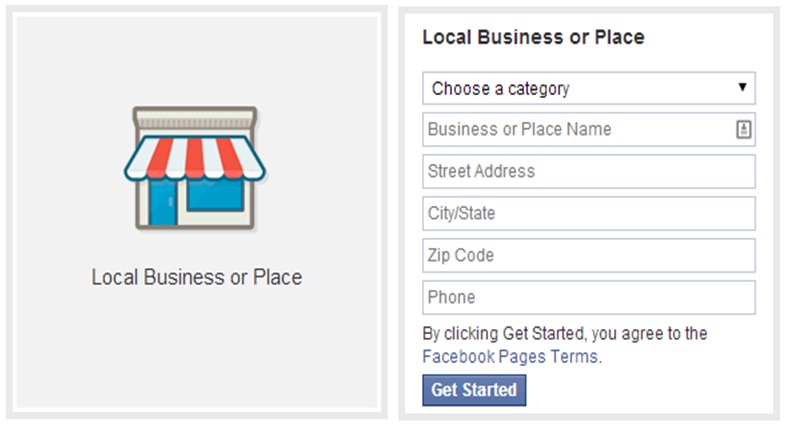The image size is (786, 427).
Task: Open the Facebook Pages Terms link
Action: 510,357
